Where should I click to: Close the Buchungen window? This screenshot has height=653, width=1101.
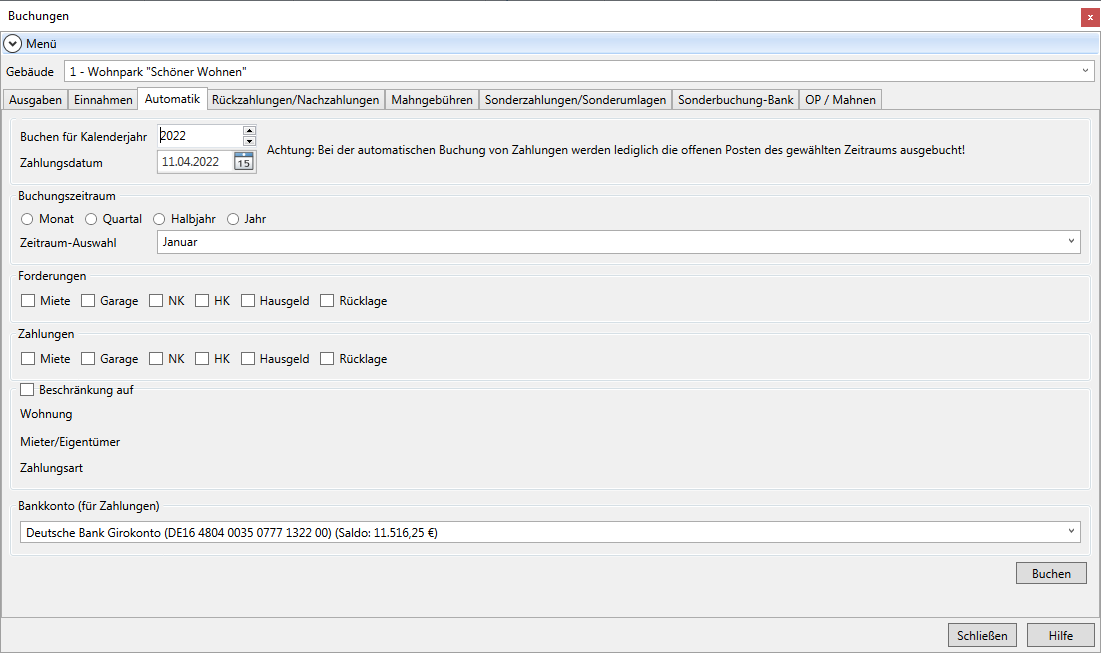pos(1090,17)
